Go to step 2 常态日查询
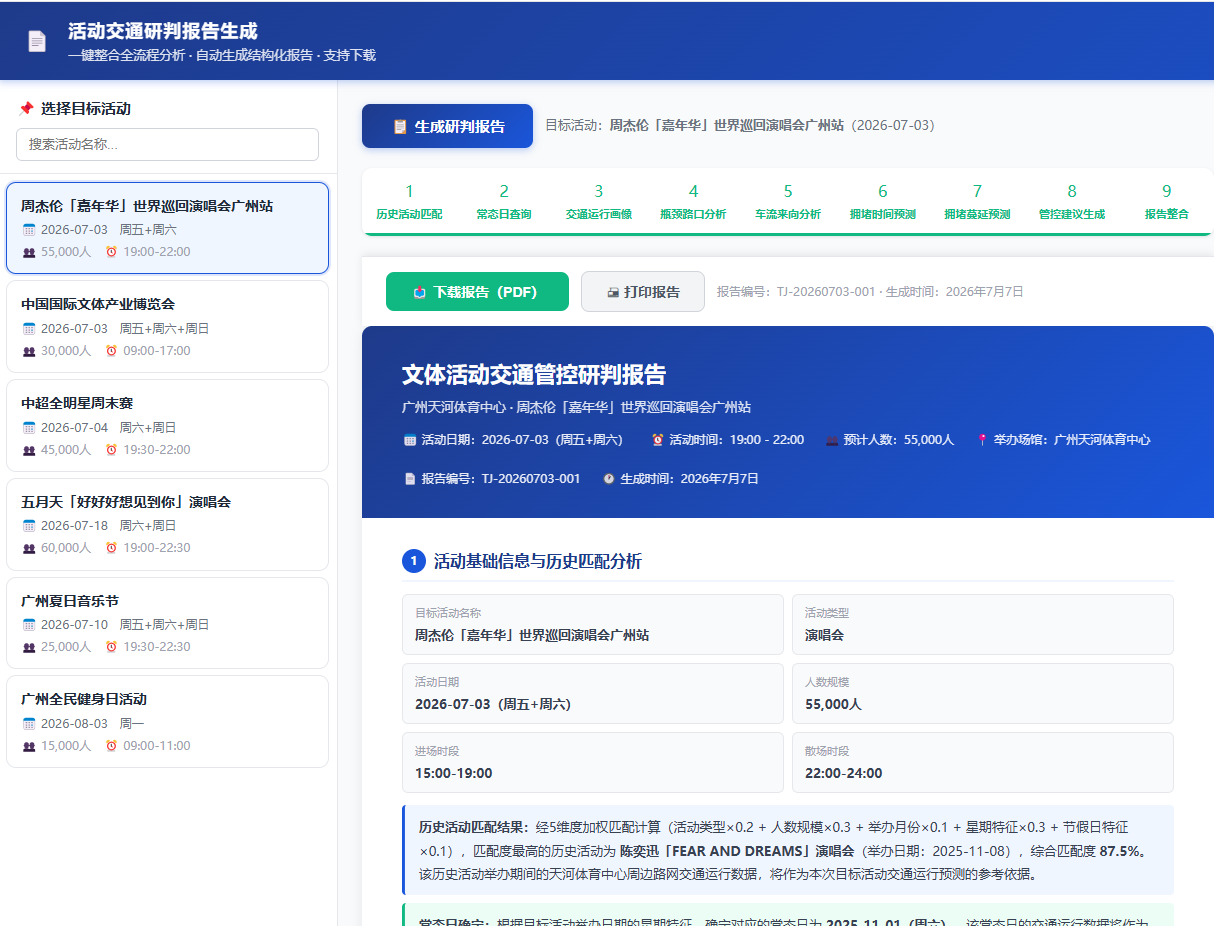This screenshot has width=1214, height=926. 504,201
